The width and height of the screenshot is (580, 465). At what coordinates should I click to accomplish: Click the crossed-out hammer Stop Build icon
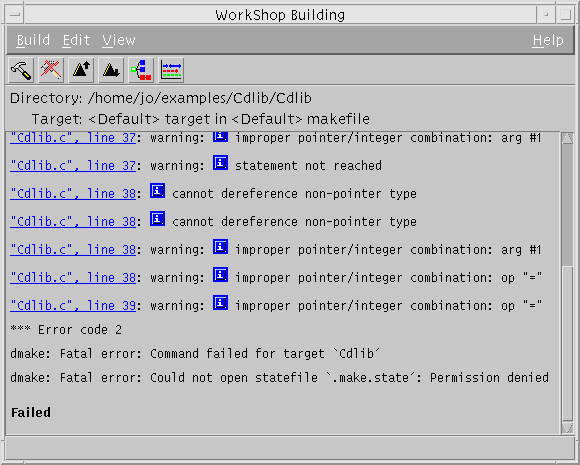(x=51, y=70)
